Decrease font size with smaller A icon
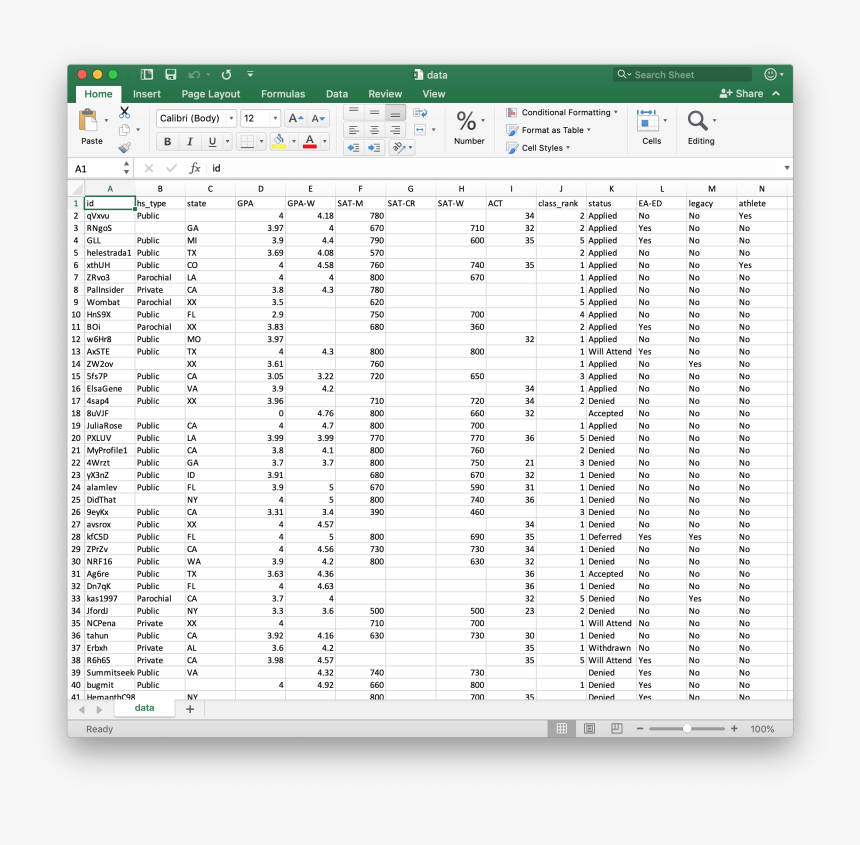The width and height of the screenshot is (860, 845). (x=318, y=118)
